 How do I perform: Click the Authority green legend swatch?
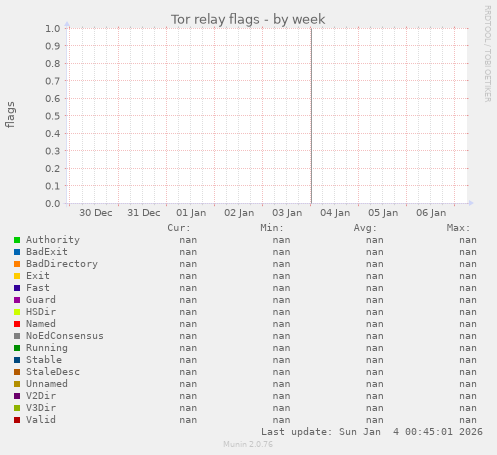(17, 240)
